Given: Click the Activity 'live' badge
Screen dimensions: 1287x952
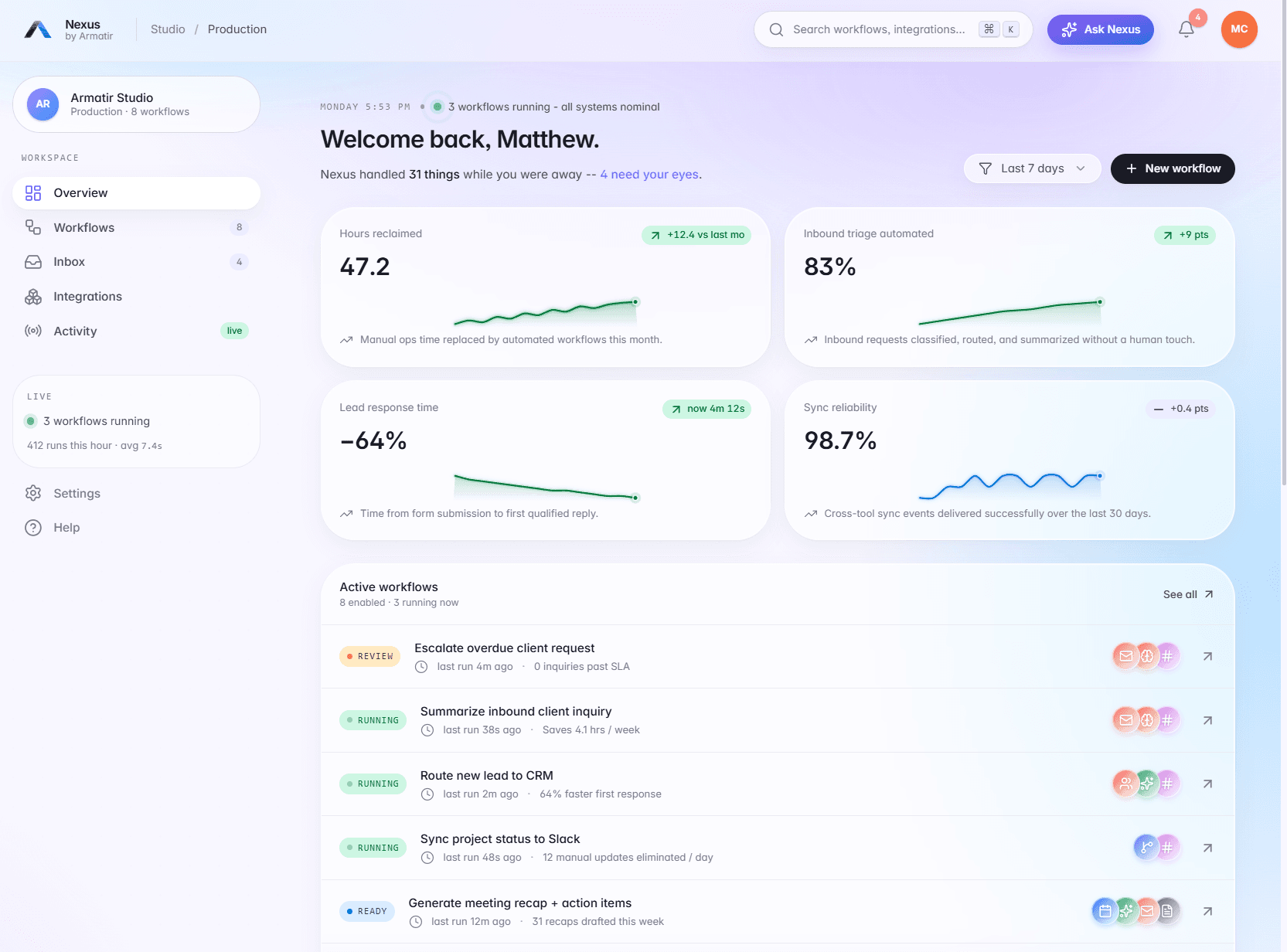Looking at the screenshot, I should click(x=234, y=331).
